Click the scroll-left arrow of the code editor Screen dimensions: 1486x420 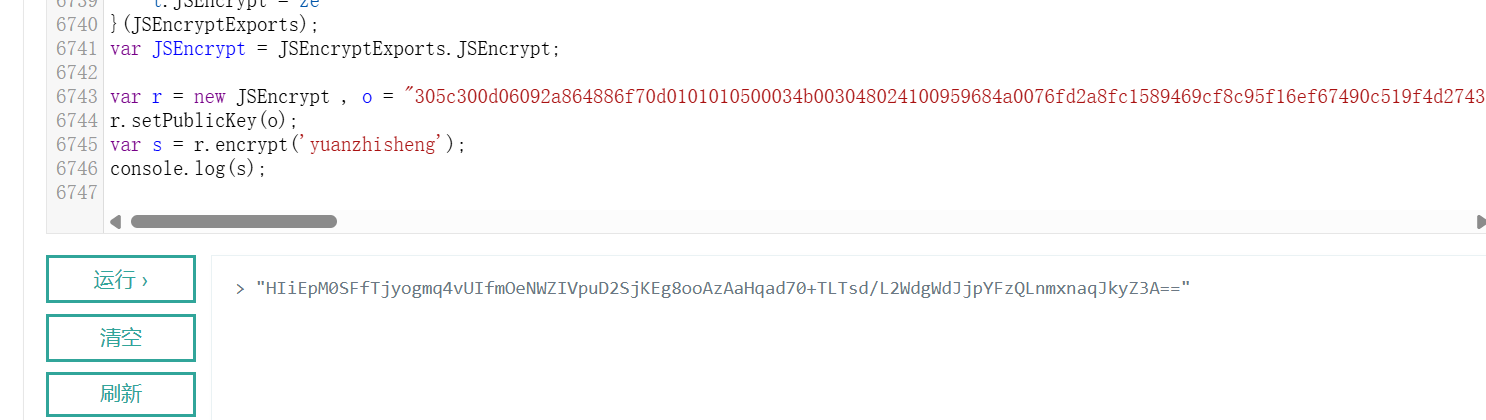115,221
